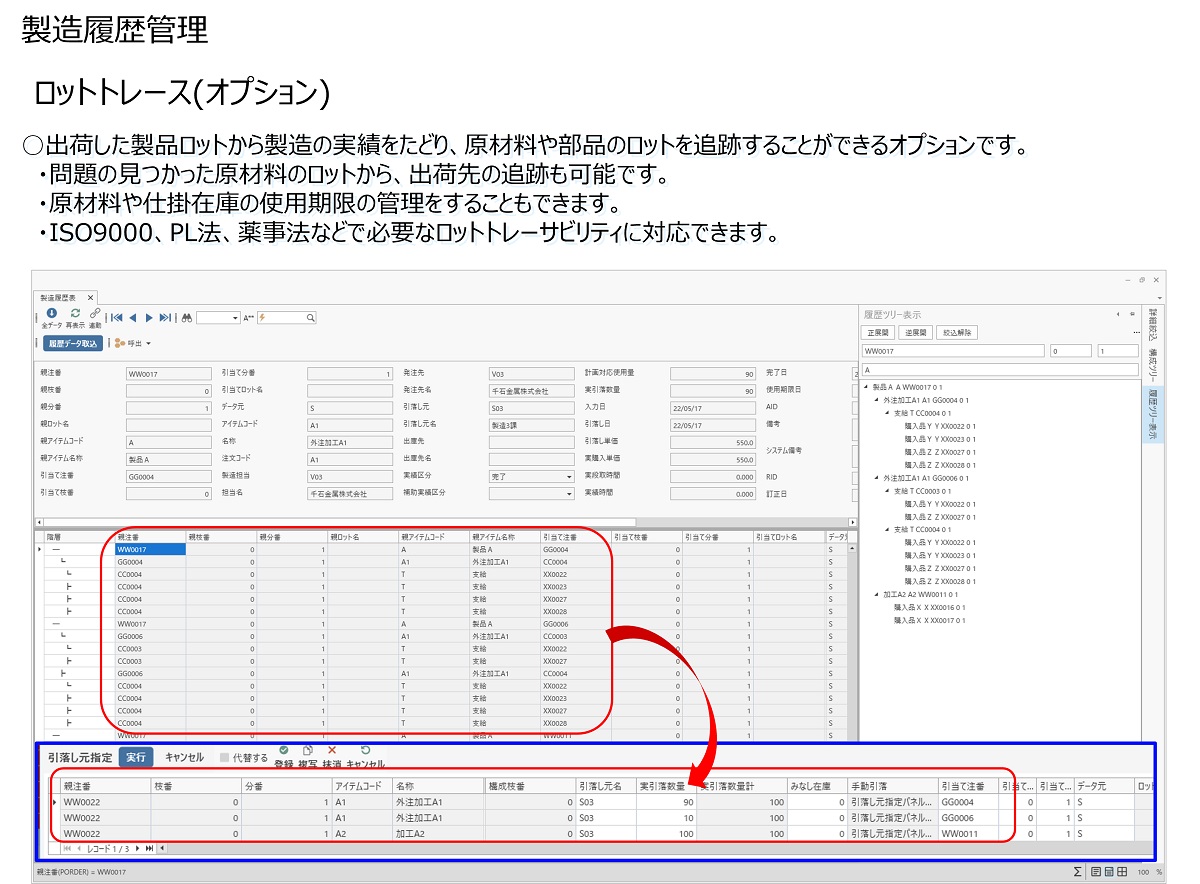Click the 引当て注番 WW0011 cell in bottom grid
Screen dimensions: 1200x884
(x=968, y=832)
